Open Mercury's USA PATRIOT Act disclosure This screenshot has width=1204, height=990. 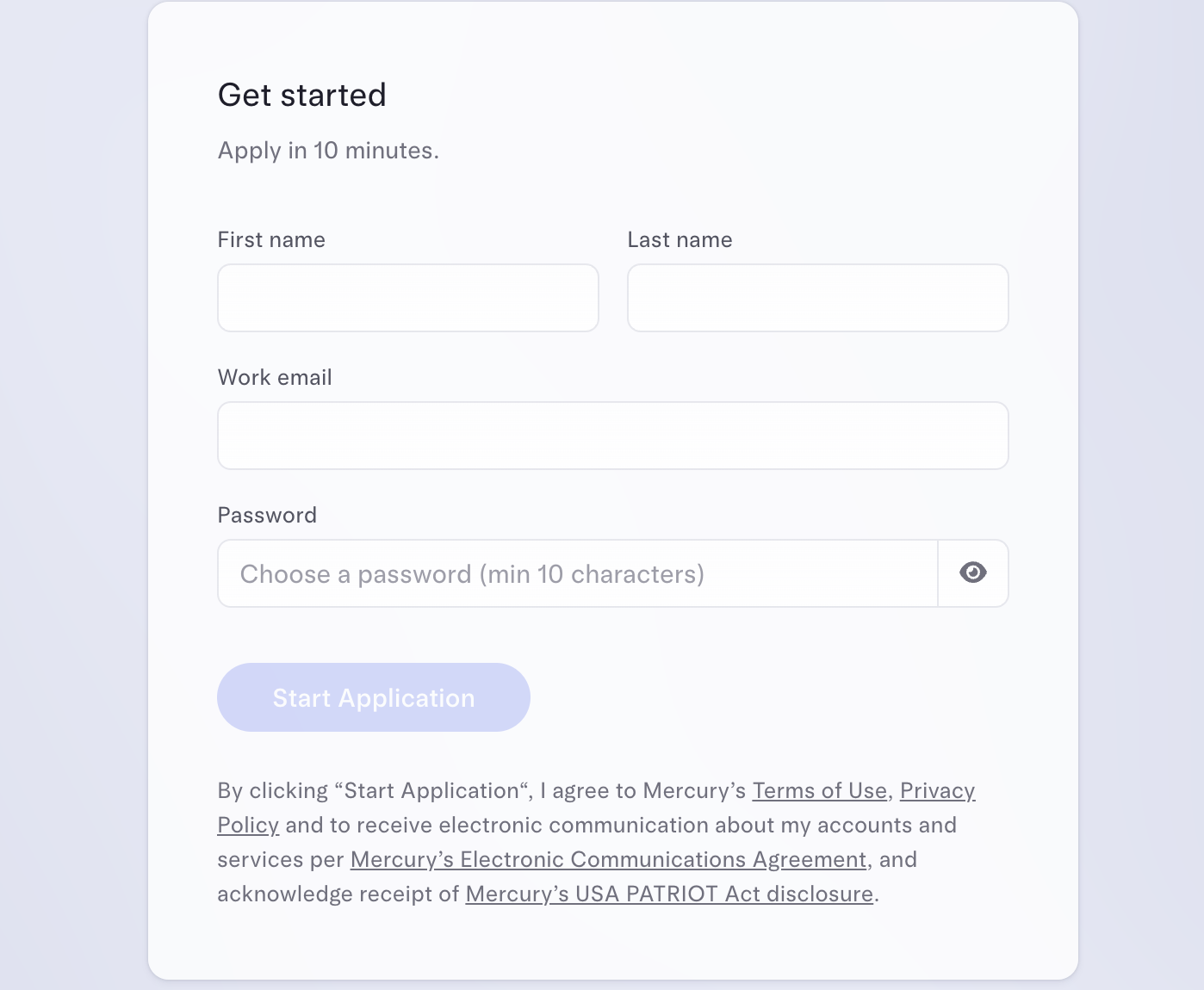670,894
